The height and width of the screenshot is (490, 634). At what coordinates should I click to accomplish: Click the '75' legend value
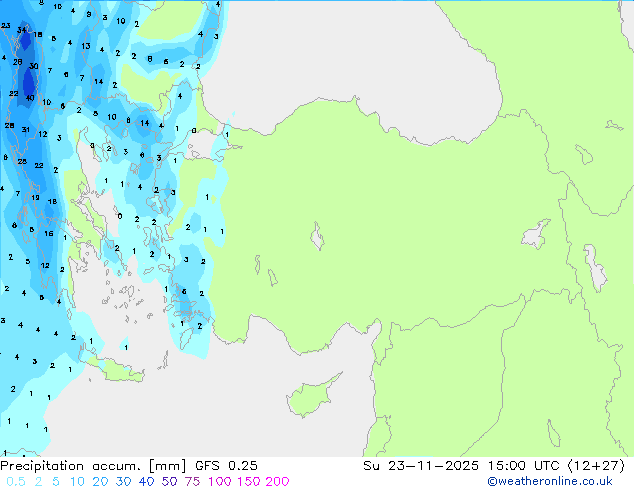pos(192,482)
